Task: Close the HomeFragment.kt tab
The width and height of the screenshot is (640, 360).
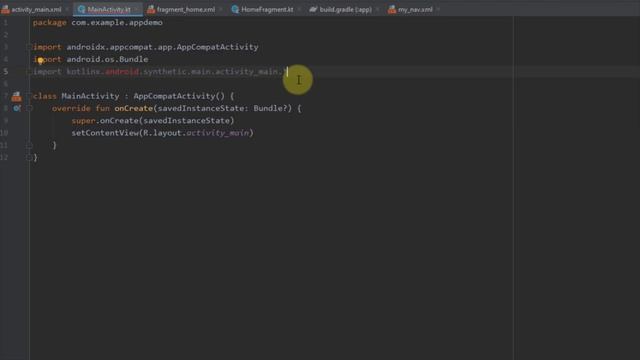Action: coord(299,9)
